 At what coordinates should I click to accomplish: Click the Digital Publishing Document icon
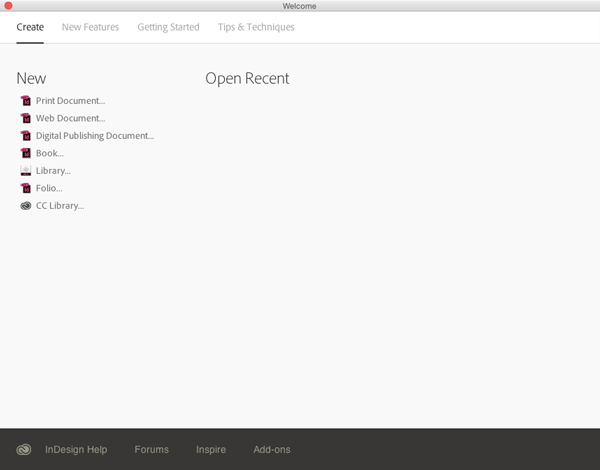[x=26, y=136]
